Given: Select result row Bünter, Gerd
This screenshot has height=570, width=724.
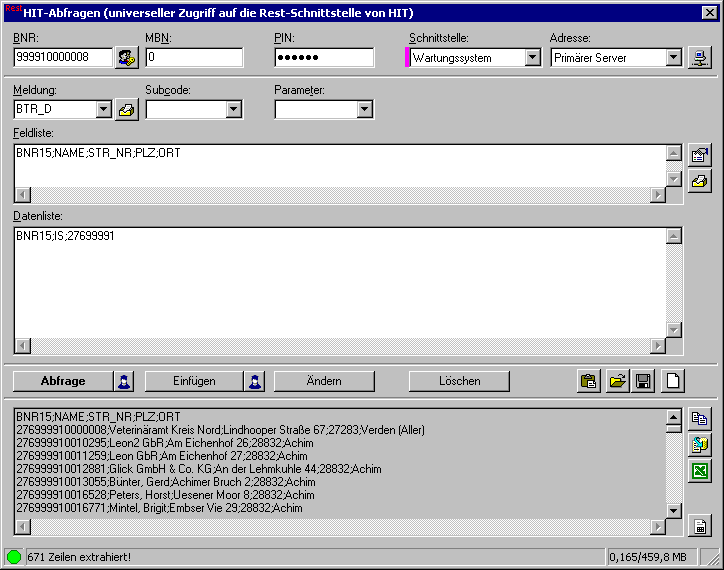Looking at the screenshot, I should (x=166, y=482).
